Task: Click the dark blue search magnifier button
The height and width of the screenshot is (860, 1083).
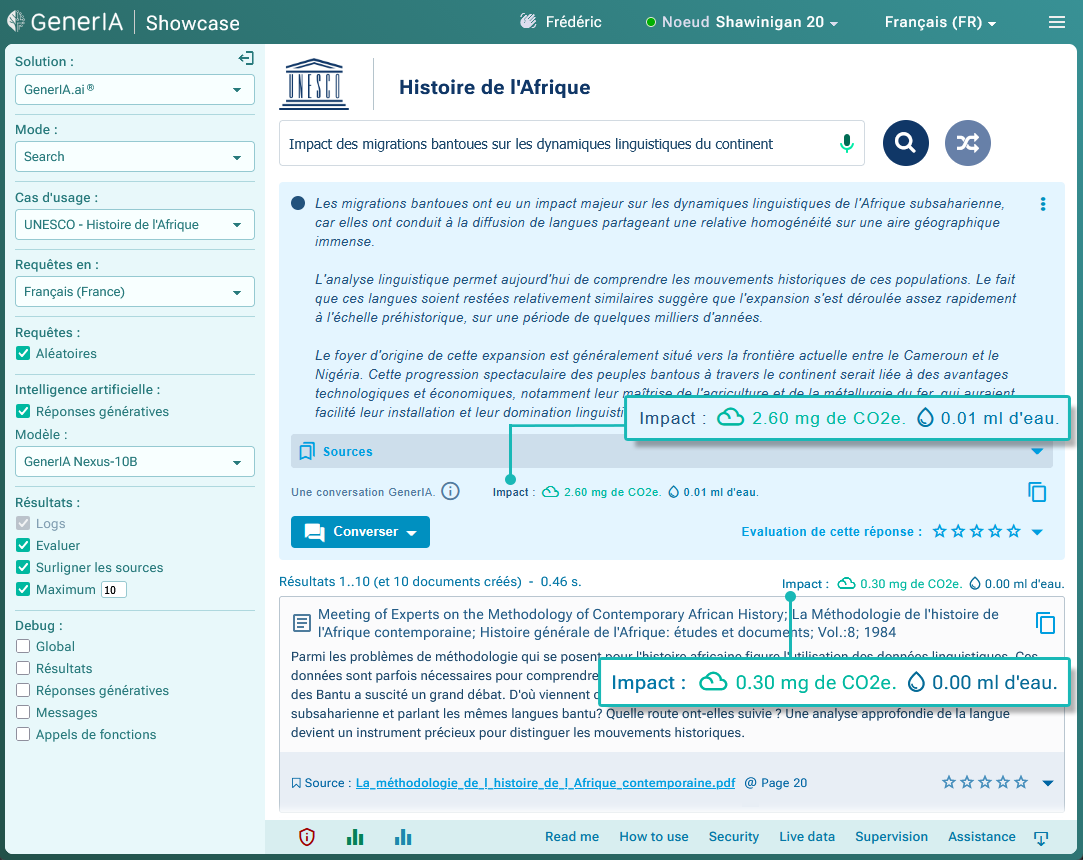Action: (905, 143)
